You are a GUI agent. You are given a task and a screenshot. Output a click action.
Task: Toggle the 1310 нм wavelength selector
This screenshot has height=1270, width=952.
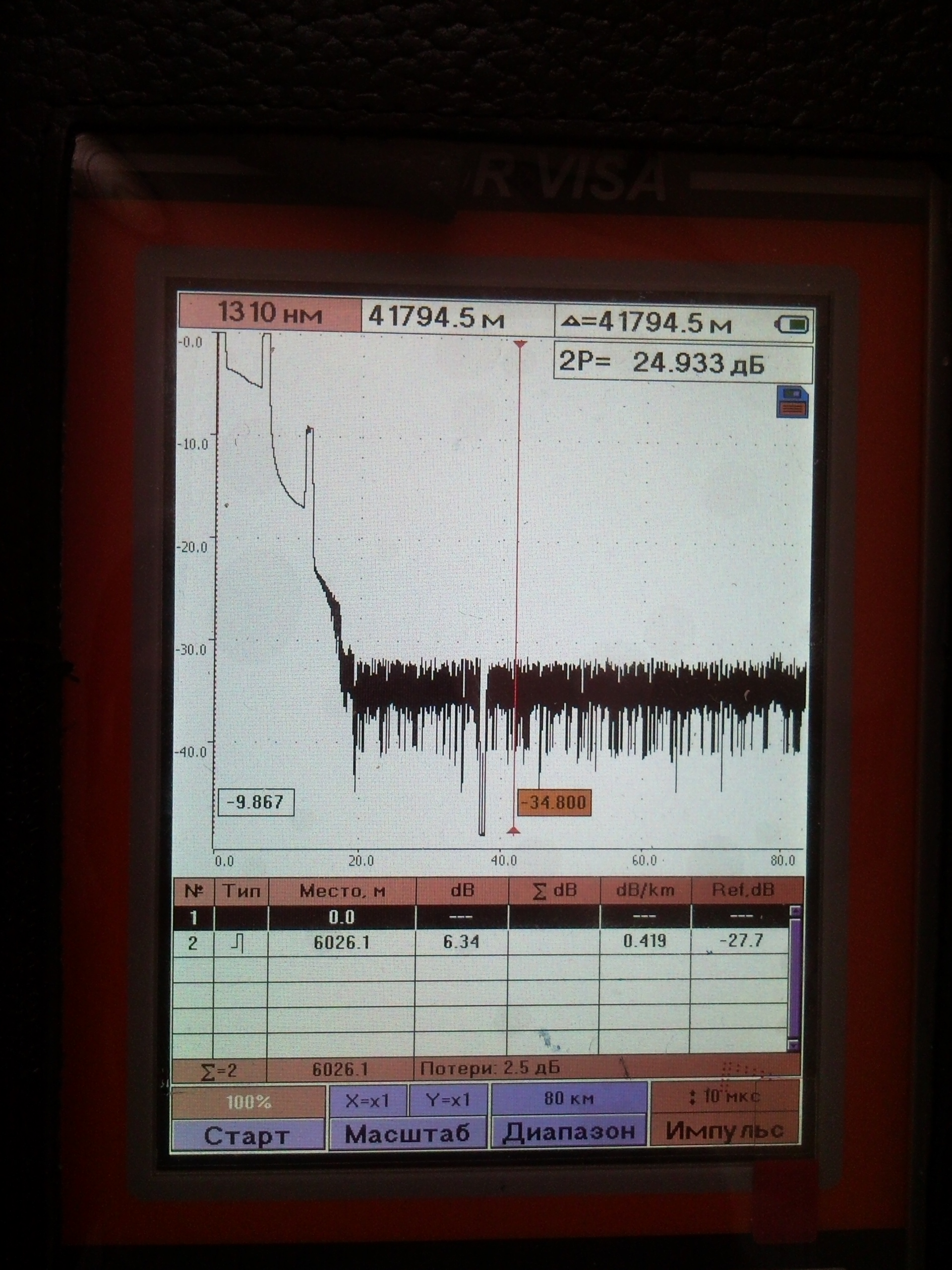point(270,314)
